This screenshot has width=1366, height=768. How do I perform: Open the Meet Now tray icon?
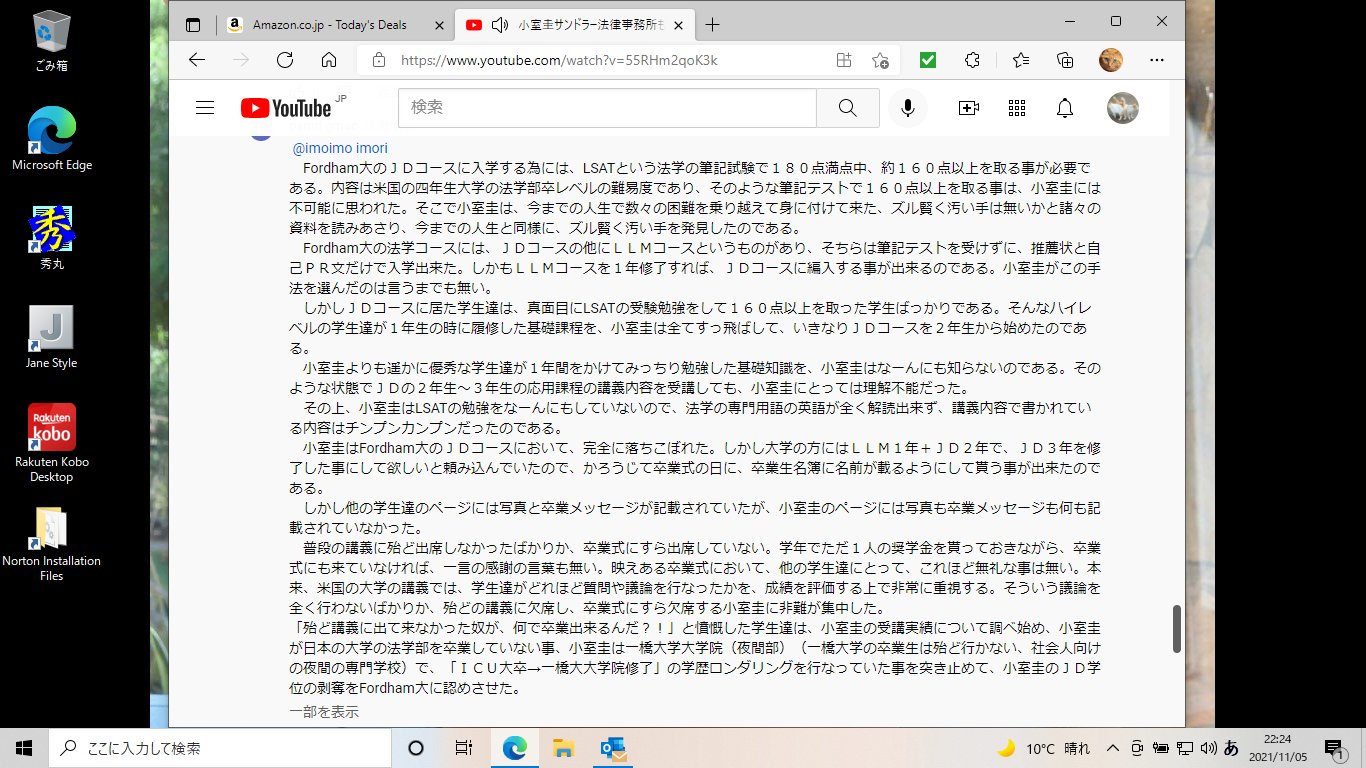pos(1138,748)
